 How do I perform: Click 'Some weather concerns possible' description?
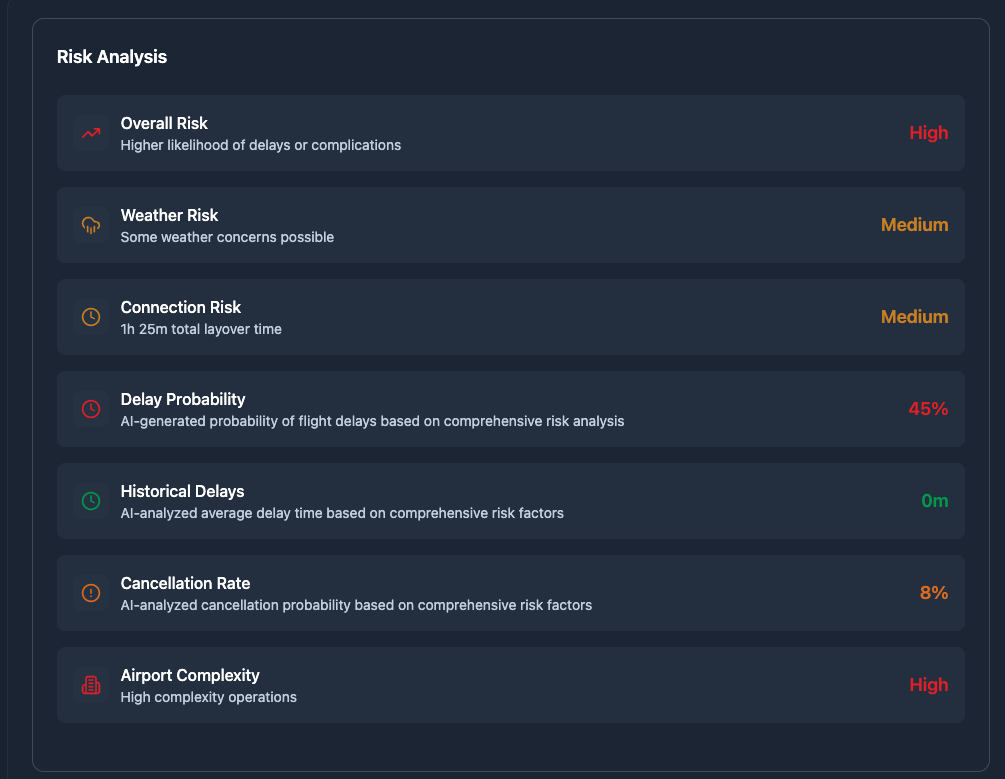coord(227,237)
